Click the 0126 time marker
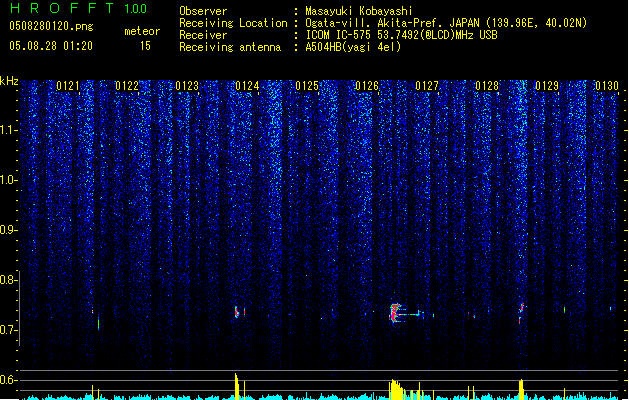Screen dimensions: 629x400 pos(367,86)
